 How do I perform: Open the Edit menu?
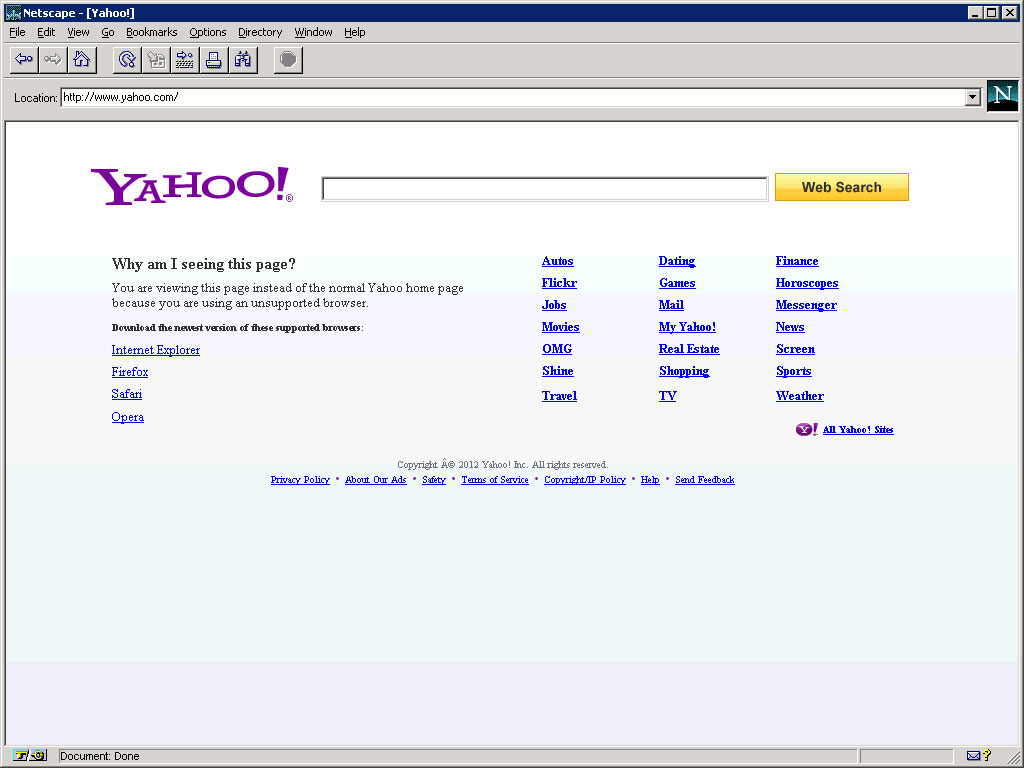tap(46, 32)
